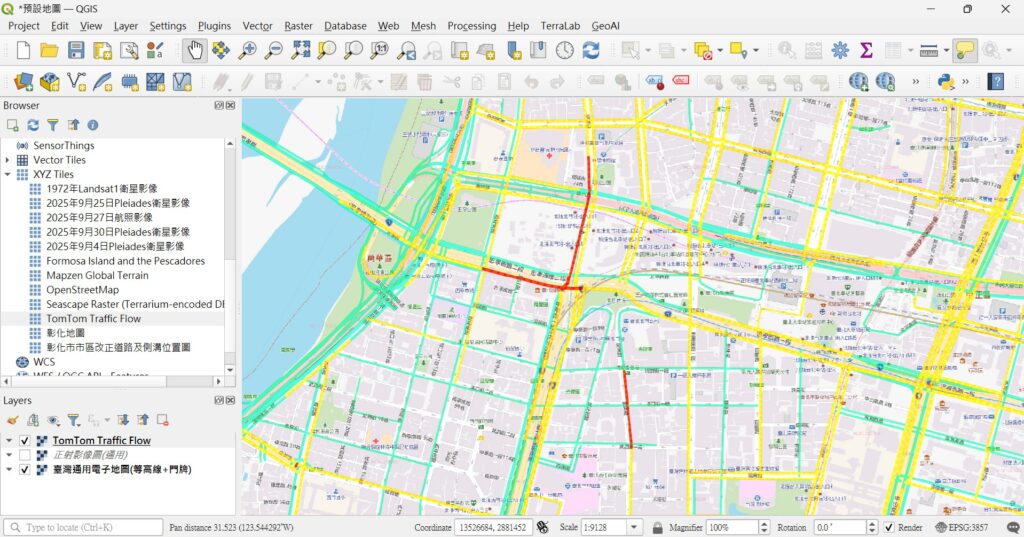Click the Rotation value field
The image size is (1024, 537).
click(x=839, y=527)
